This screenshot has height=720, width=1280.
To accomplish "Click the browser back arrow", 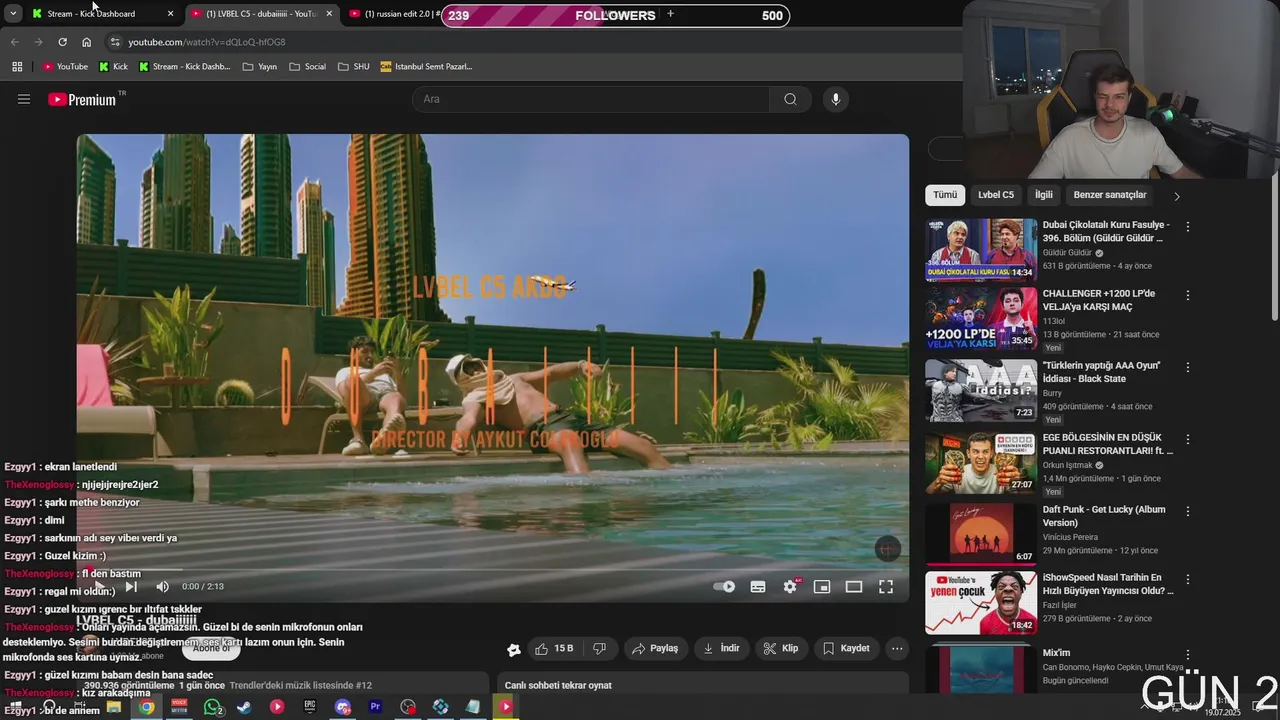I will click(14, 42).
